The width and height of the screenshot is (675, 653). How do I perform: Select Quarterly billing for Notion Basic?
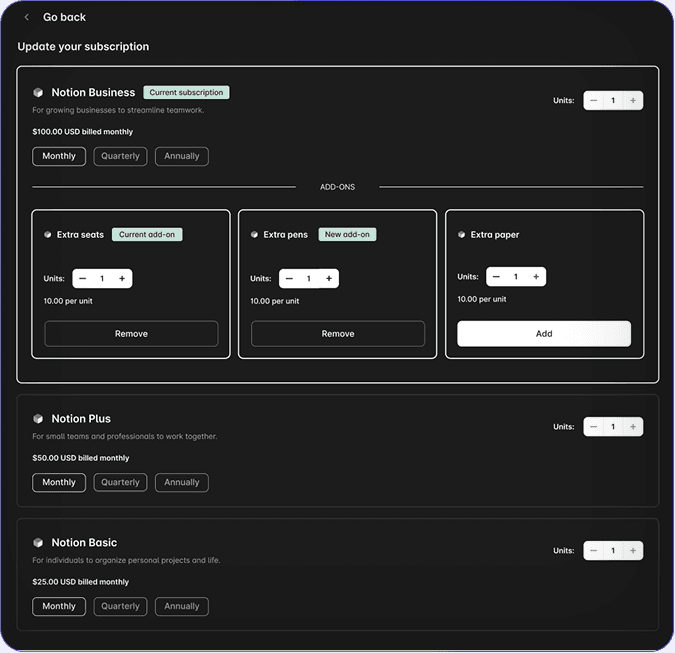pyautogui.click(x=121, y=607)
